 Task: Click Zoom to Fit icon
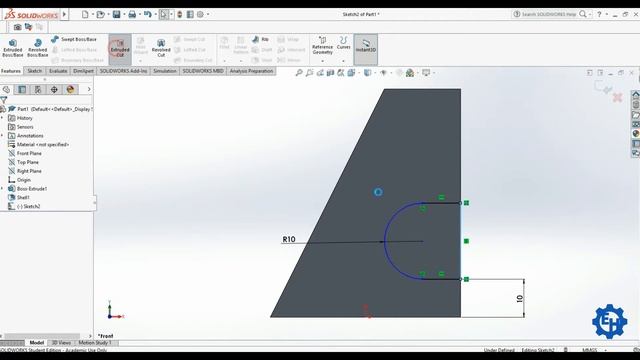tap(299, 73)
